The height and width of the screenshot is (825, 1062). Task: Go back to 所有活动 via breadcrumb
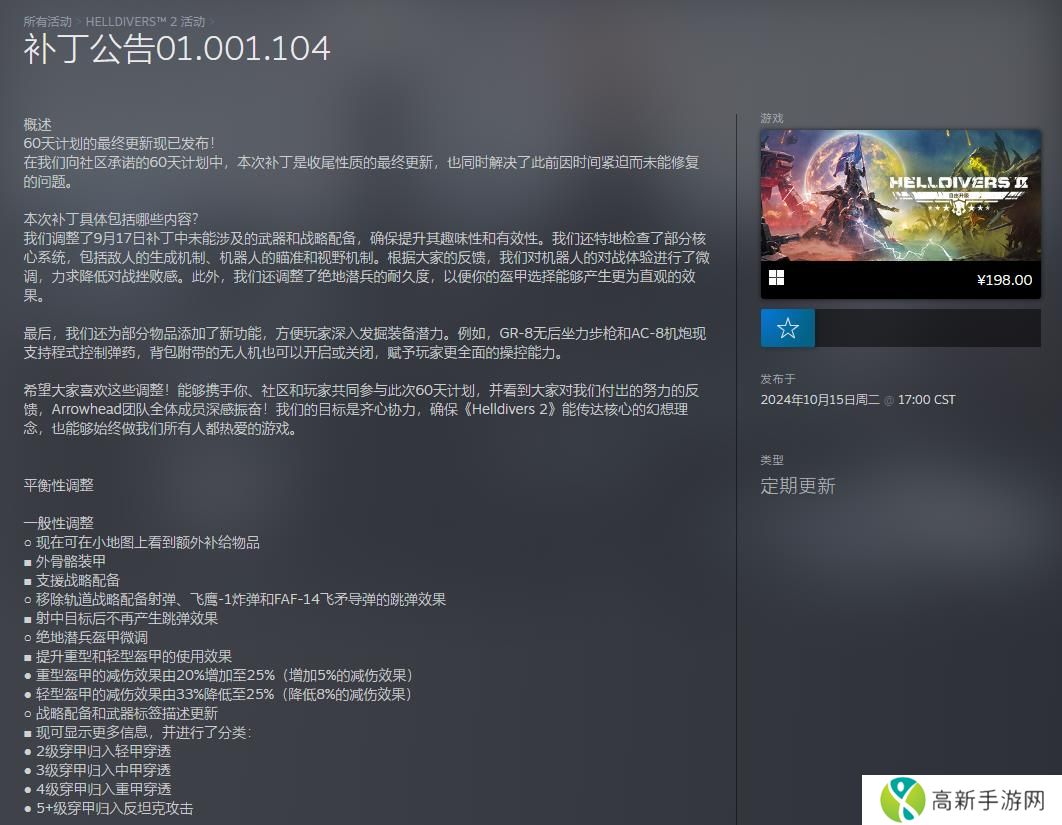pyautogui.click(x=48, y=21)
